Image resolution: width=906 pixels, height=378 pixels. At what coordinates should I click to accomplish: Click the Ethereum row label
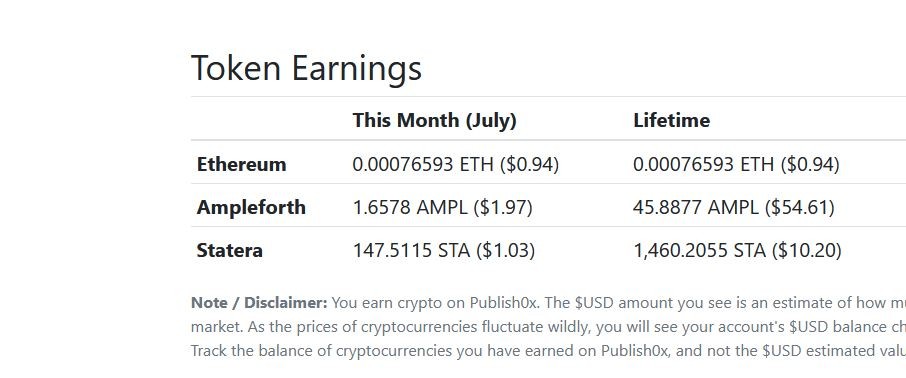tap(242, 164)
